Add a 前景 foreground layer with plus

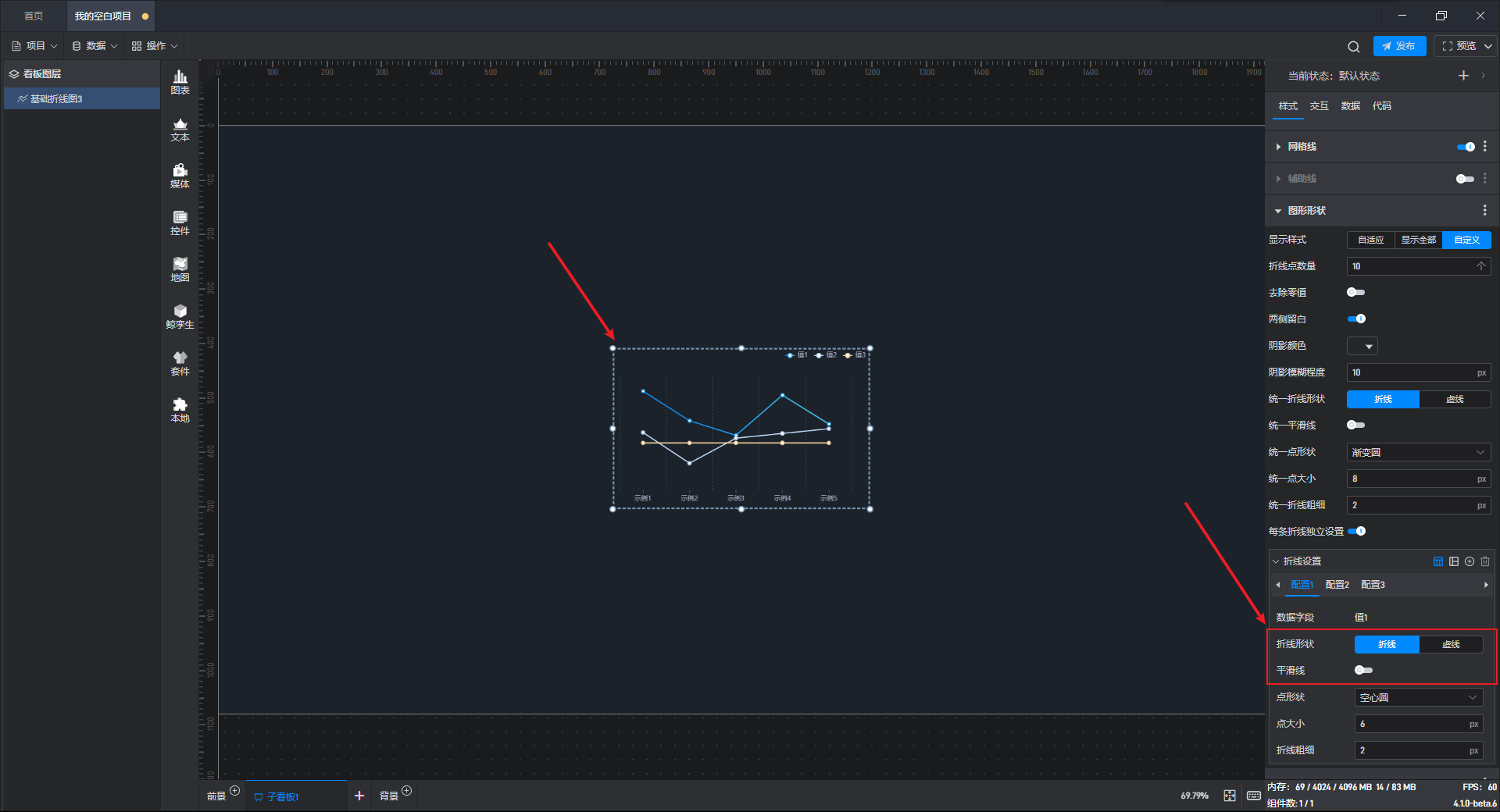[234, 791]
